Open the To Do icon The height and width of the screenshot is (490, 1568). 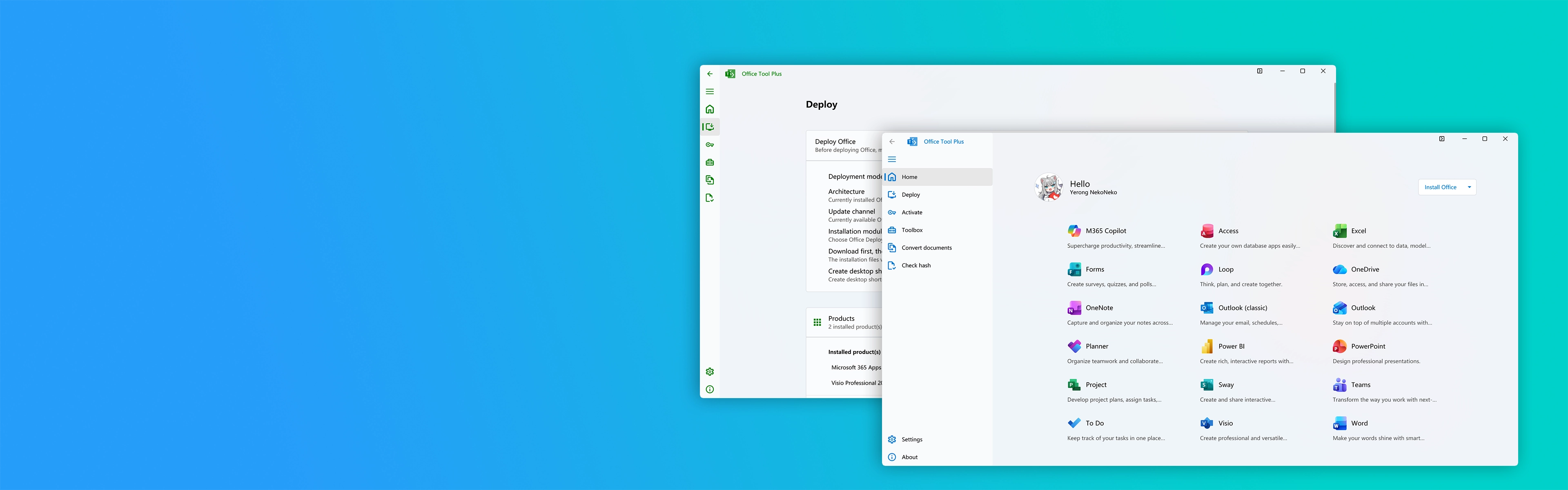(1074, 423)
